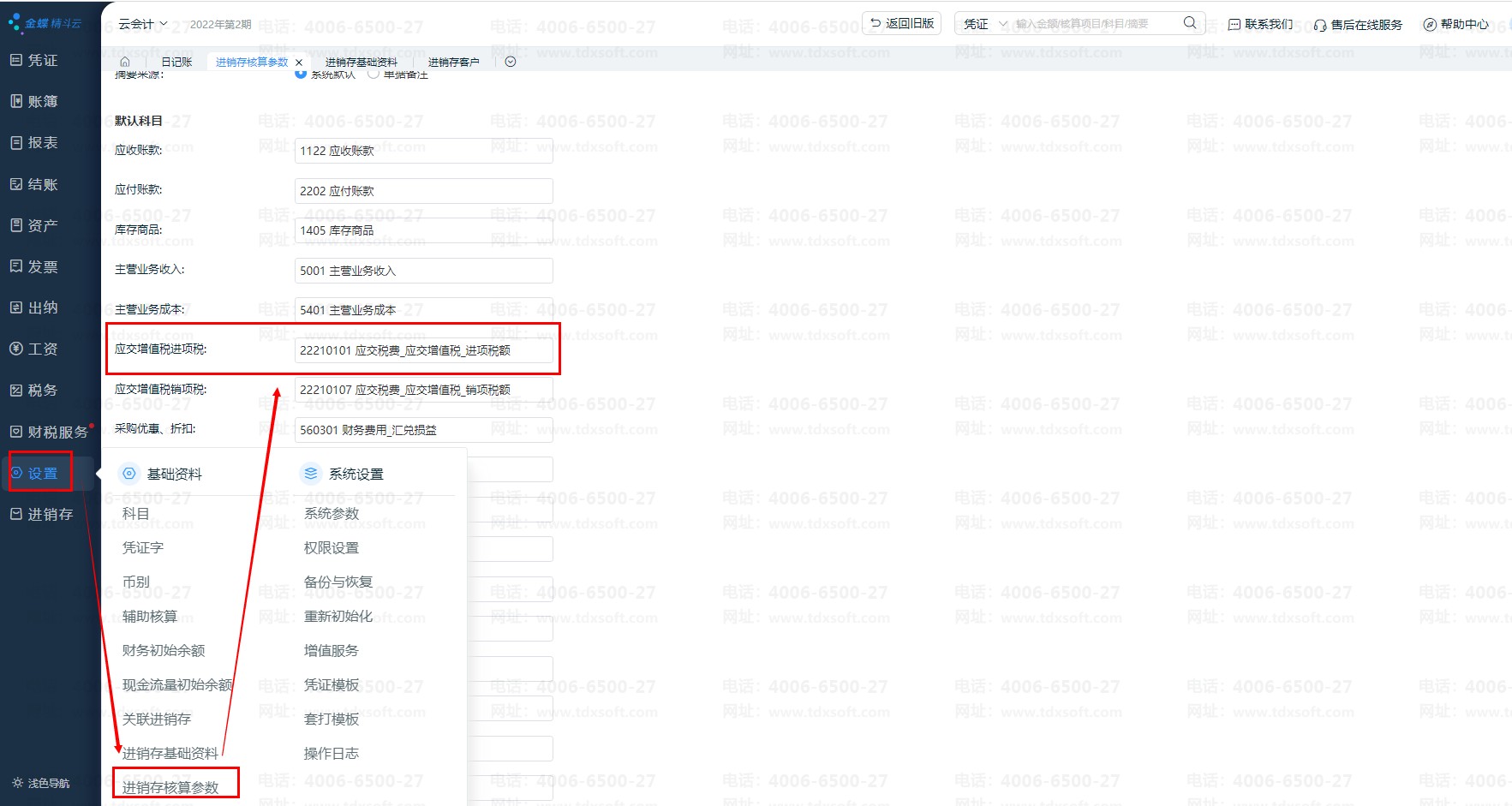1512x806 pixels.
Task: Click 联系我们 link
Action: (1260, 24)
